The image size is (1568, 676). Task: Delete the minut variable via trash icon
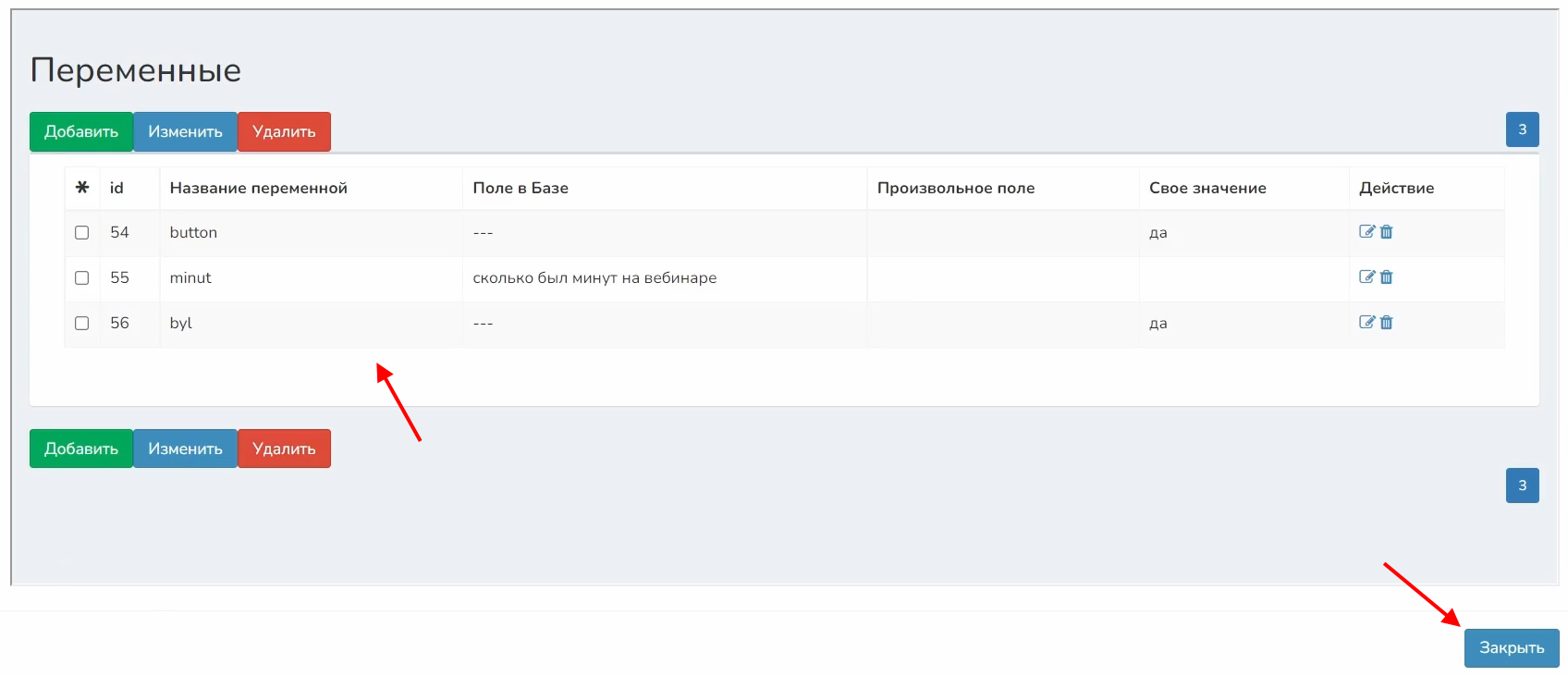click(1386, 277)
